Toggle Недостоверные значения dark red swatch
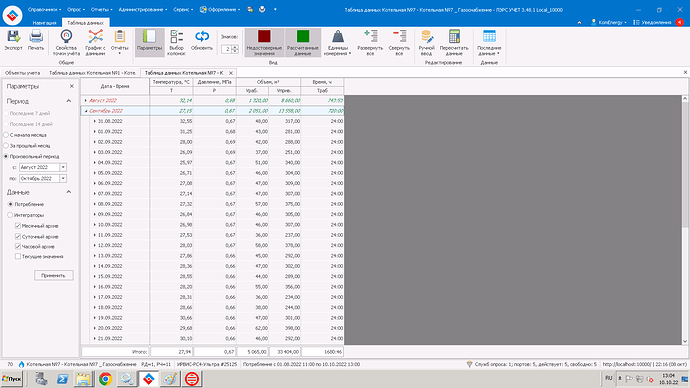690x388 pixels. pyautogui.click(x=264, y=36)
